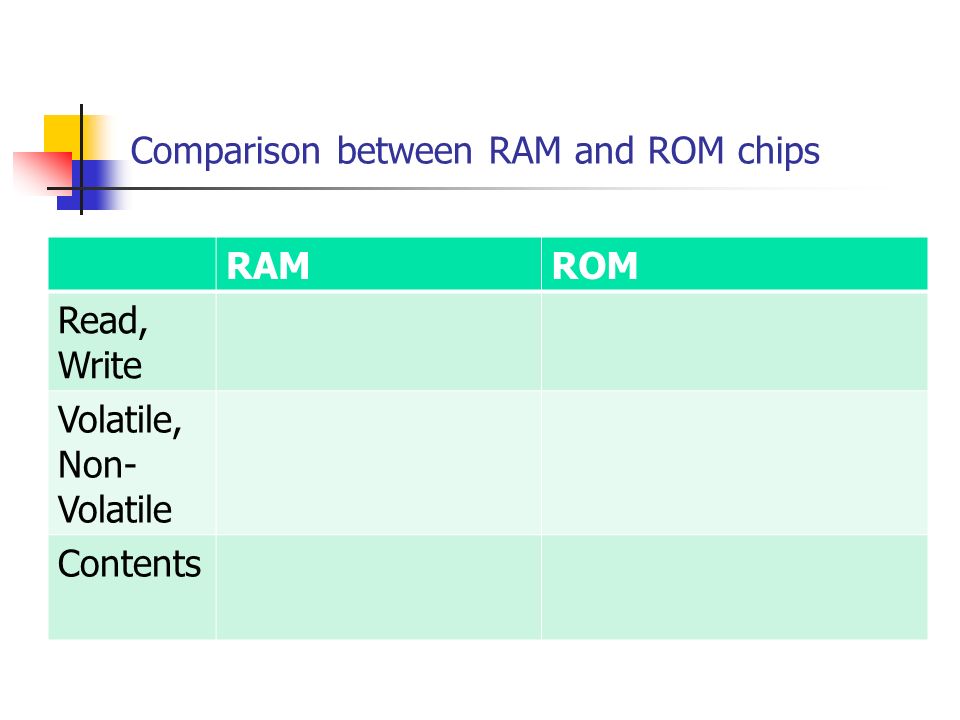Click the red square in the slide decoration

point(43,173)
